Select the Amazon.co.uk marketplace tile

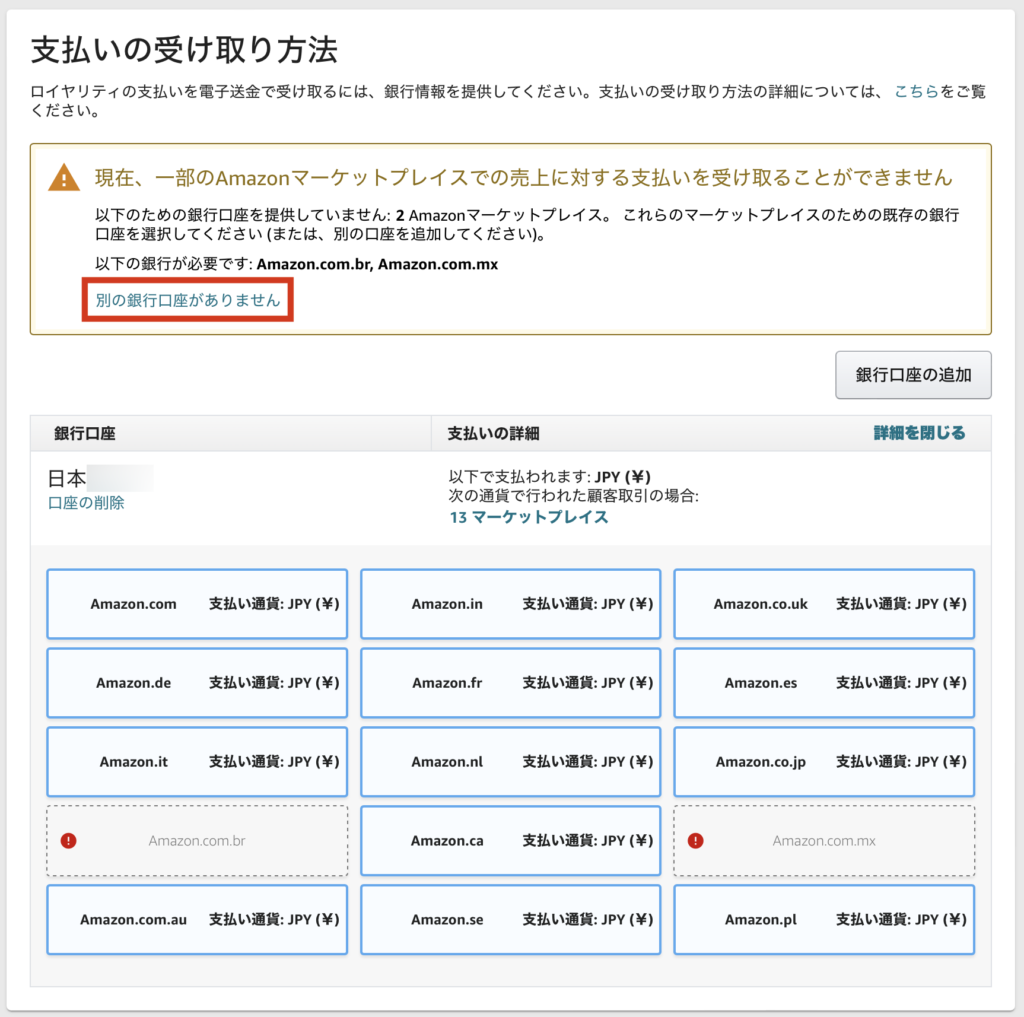click(823, 604)
